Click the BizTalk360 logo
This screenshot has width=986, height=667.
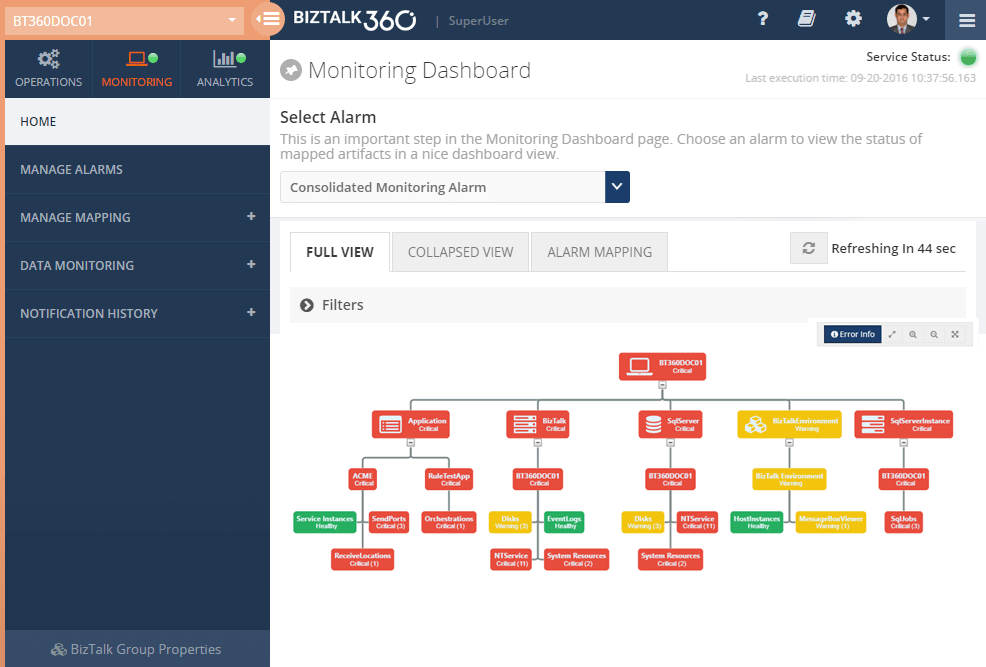(355, 19)
